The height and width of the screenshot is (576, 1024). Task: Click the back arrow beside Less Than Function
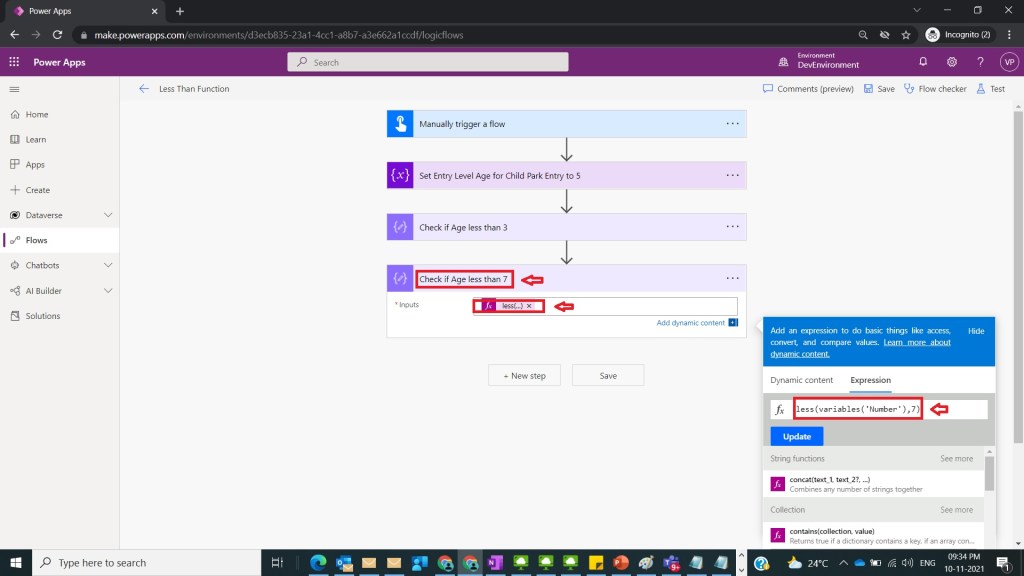coord(144,89)
